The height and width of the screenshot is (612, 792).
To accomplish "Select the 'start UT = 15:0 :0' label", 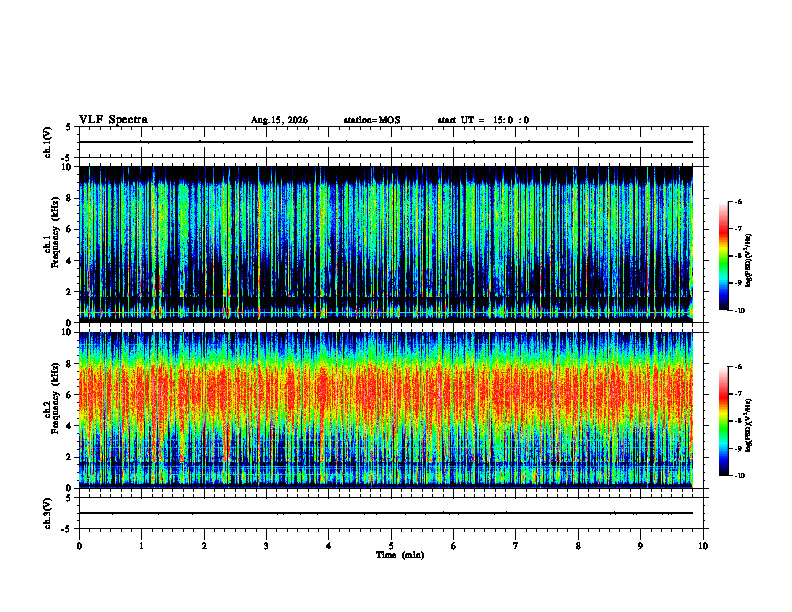I will pyautogui.click(x=483, y=120).
